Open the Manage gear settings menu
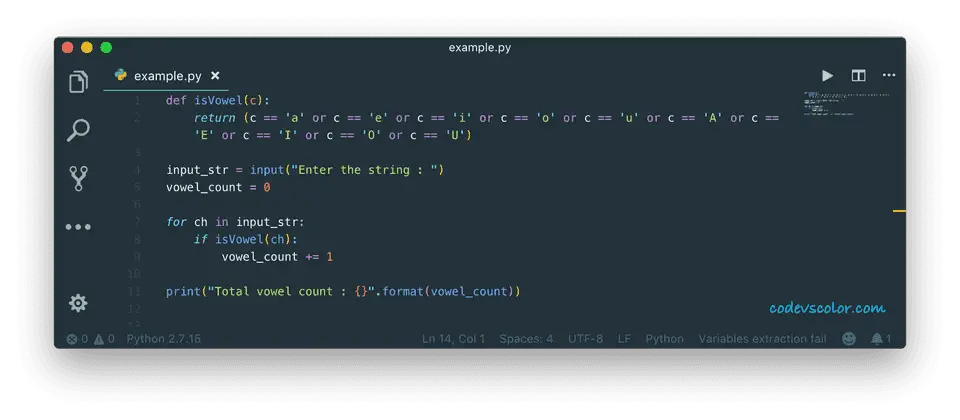The image size is (960, 420). (78, 303)
